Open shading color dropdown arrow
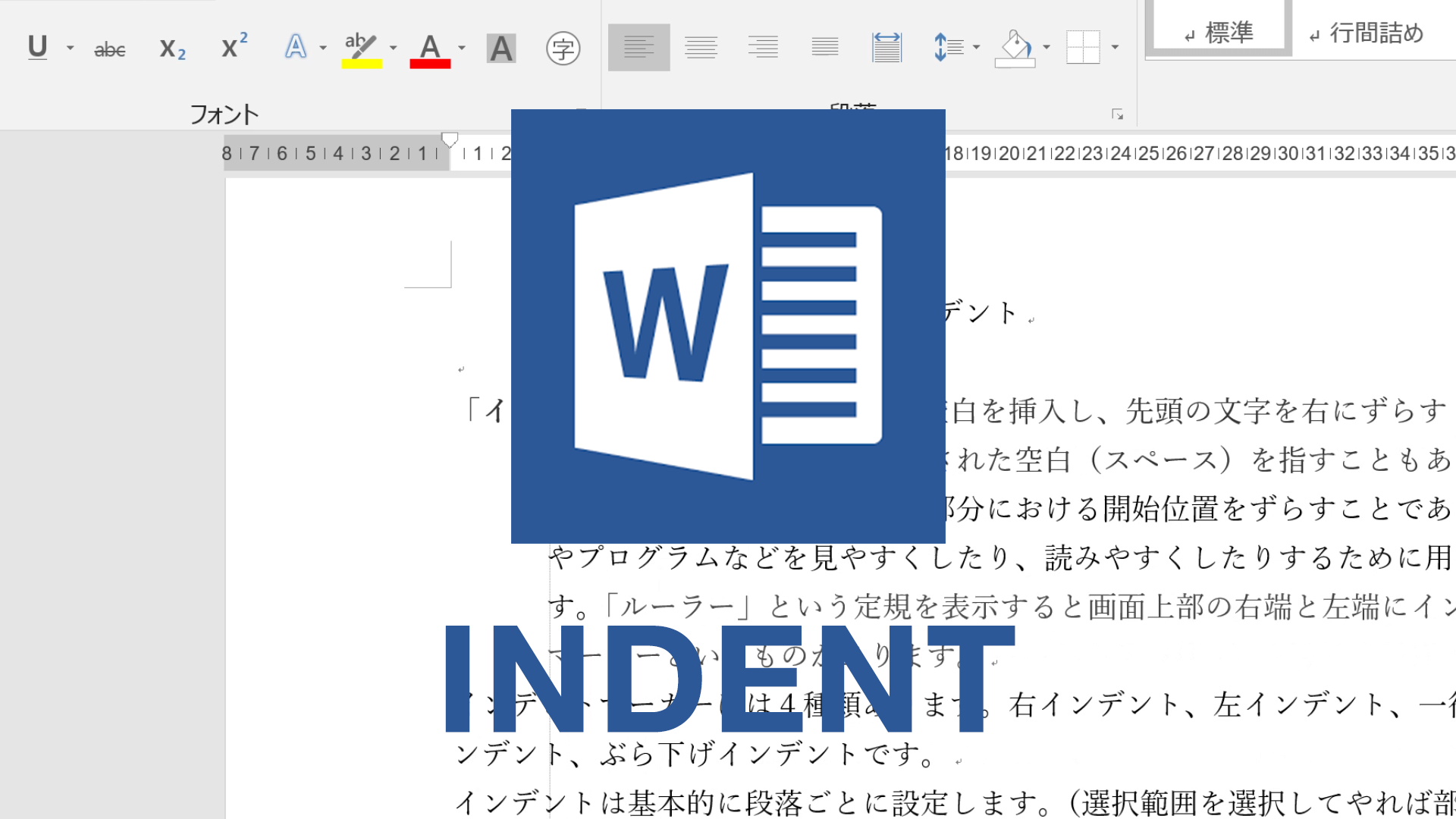The image size is (1456, 819). (1046, 47)
